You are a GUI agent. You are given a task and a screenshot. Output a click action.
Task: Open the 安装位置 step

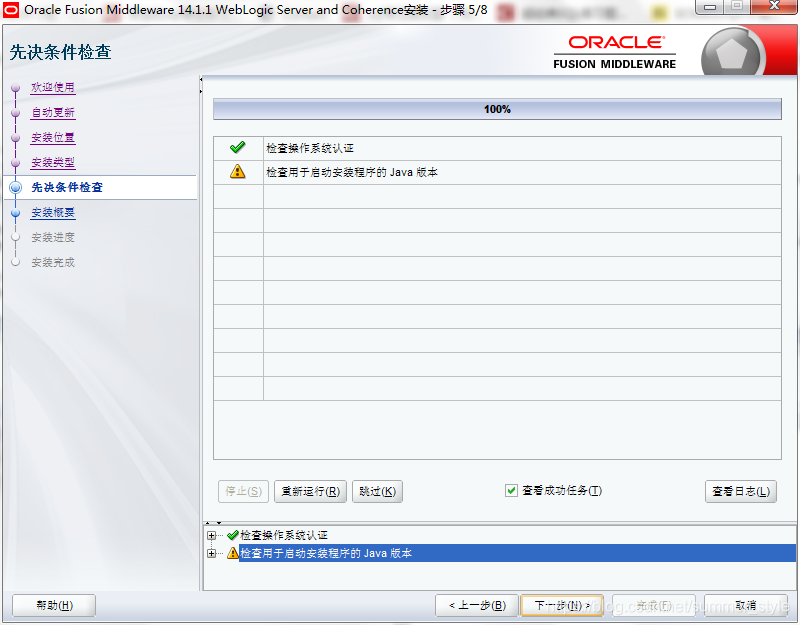point(53,137)
